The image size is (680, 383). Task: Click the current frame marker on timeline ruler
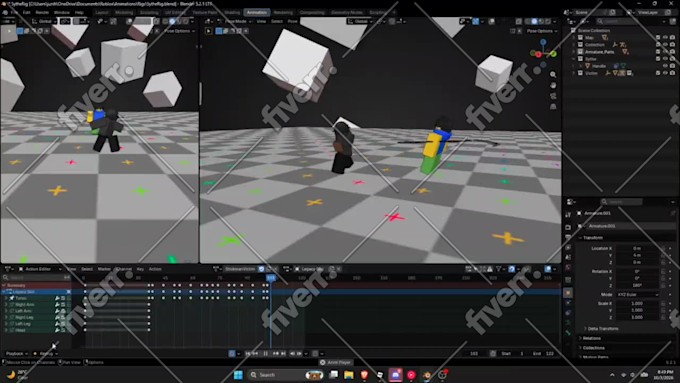[271, 278]
